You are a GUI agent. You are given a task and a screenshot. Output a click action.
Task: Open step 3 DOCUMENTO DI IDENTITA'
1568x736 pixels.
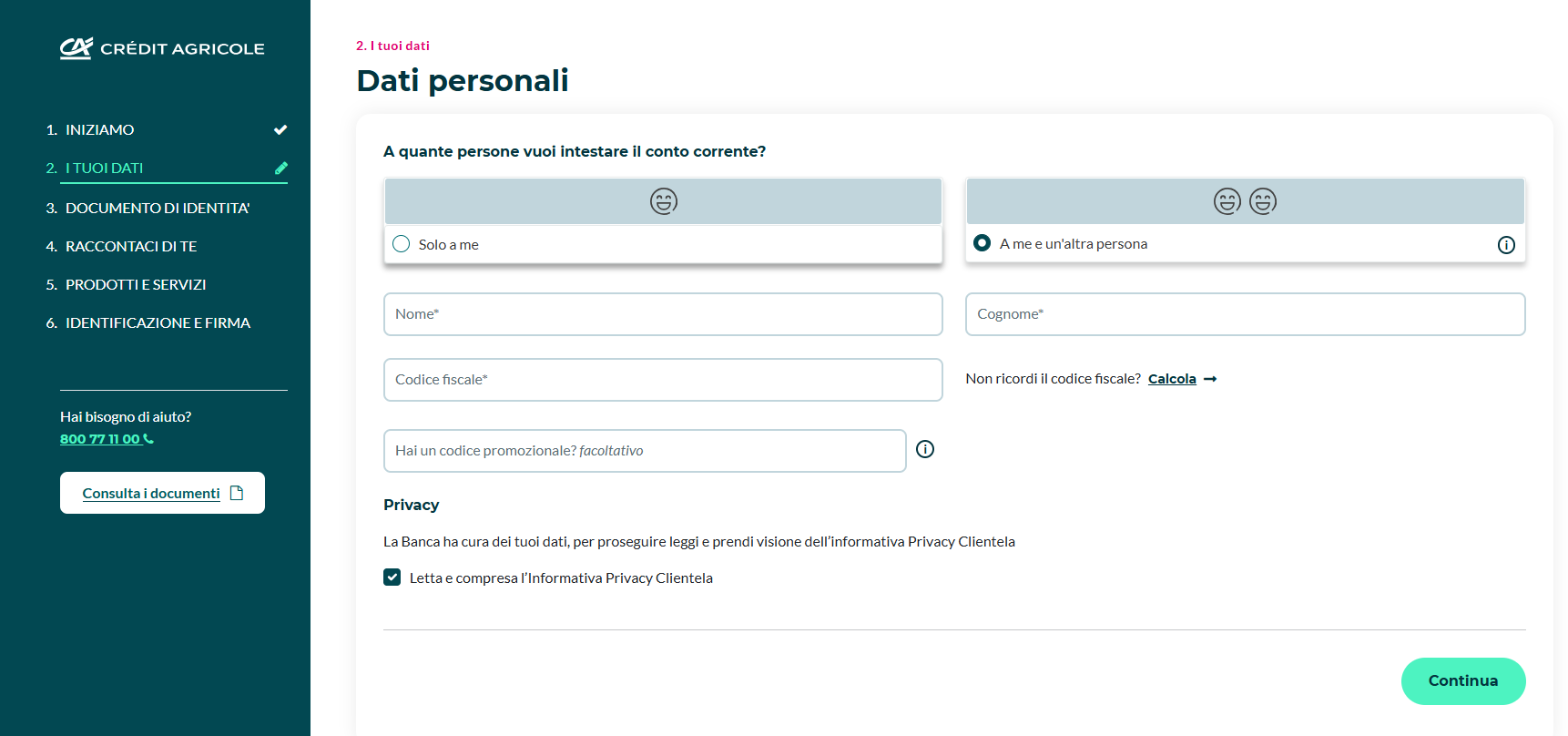coord(157,208)
